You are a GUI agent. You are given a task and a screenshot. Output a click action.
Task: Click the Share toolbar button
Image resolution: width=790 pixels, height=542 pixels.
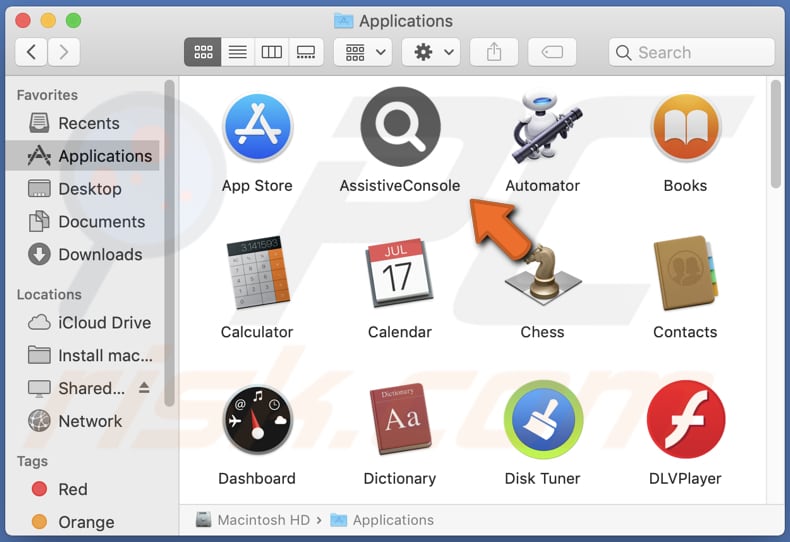point(494,52)
